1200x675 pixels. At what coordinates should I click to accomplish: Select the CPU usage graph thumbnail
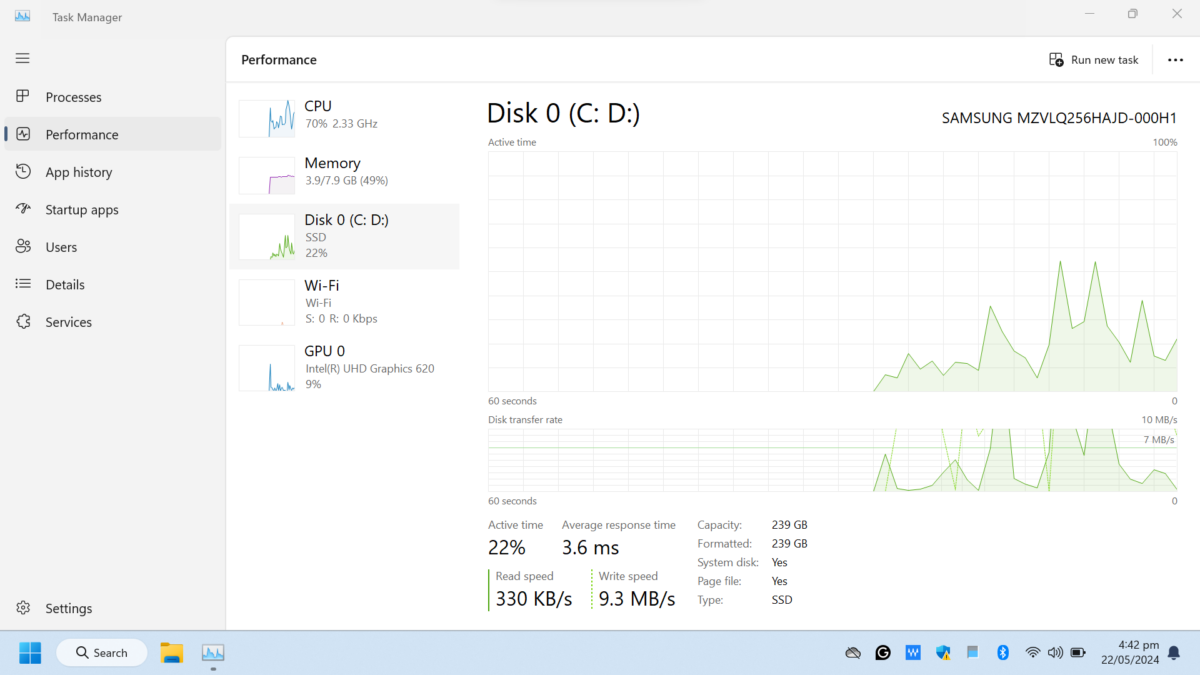267,118
